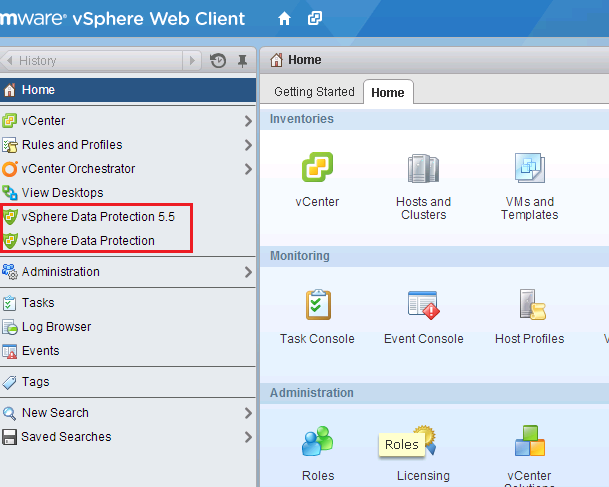
Task: Expand the vCenter navigator chevron
Action: [x=248, y=121]
